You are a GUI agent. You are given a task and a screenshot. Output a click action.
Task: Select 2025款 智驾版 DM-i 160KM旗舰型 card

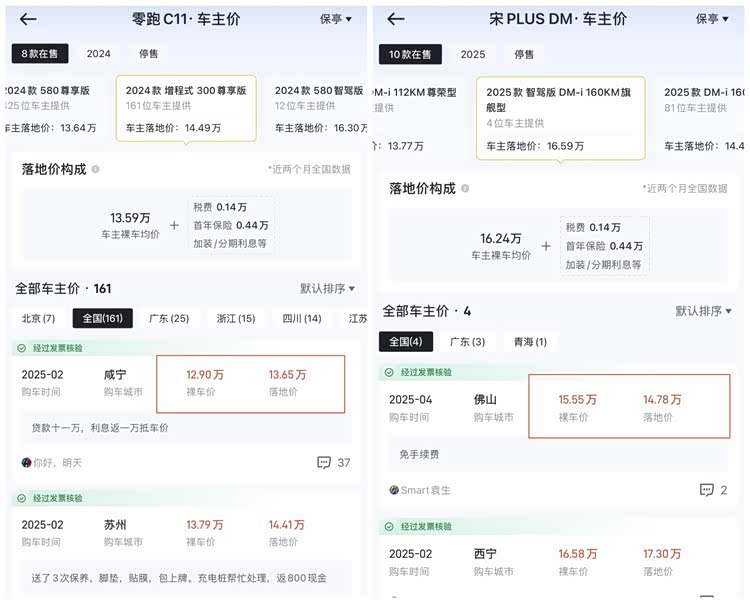click(562, 117)
